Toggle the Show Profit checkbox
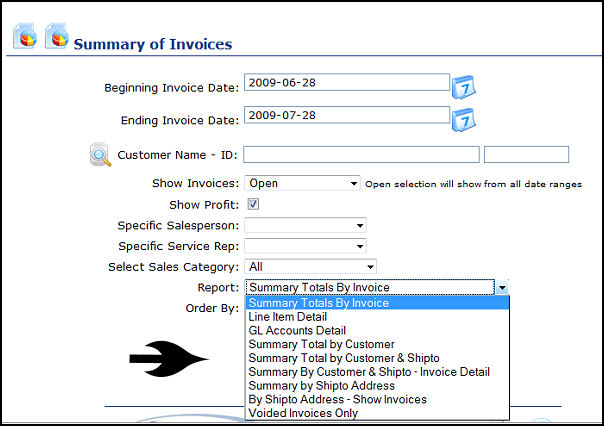Screen dimensions: 604x426 [253, 205]
